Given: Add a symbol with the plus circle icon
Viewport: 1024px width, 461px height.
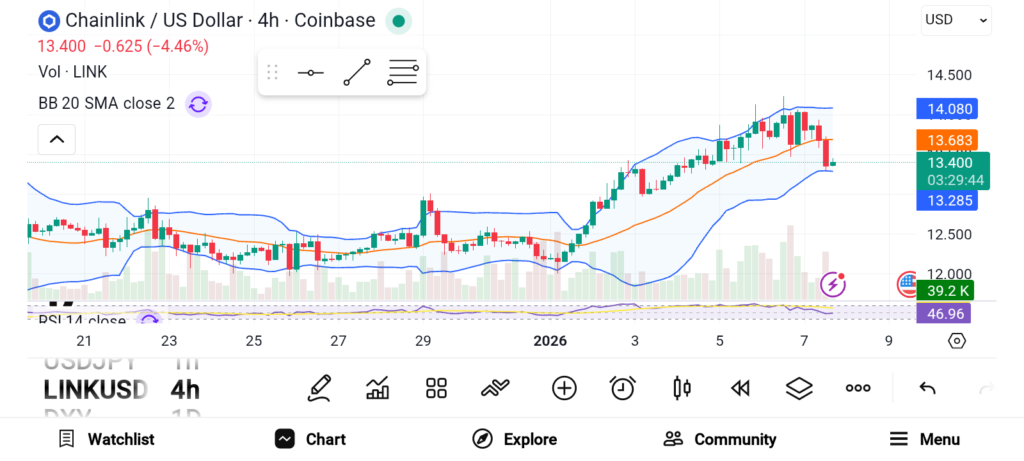Looking at the screenshot, I should click(x=564, y=388).
